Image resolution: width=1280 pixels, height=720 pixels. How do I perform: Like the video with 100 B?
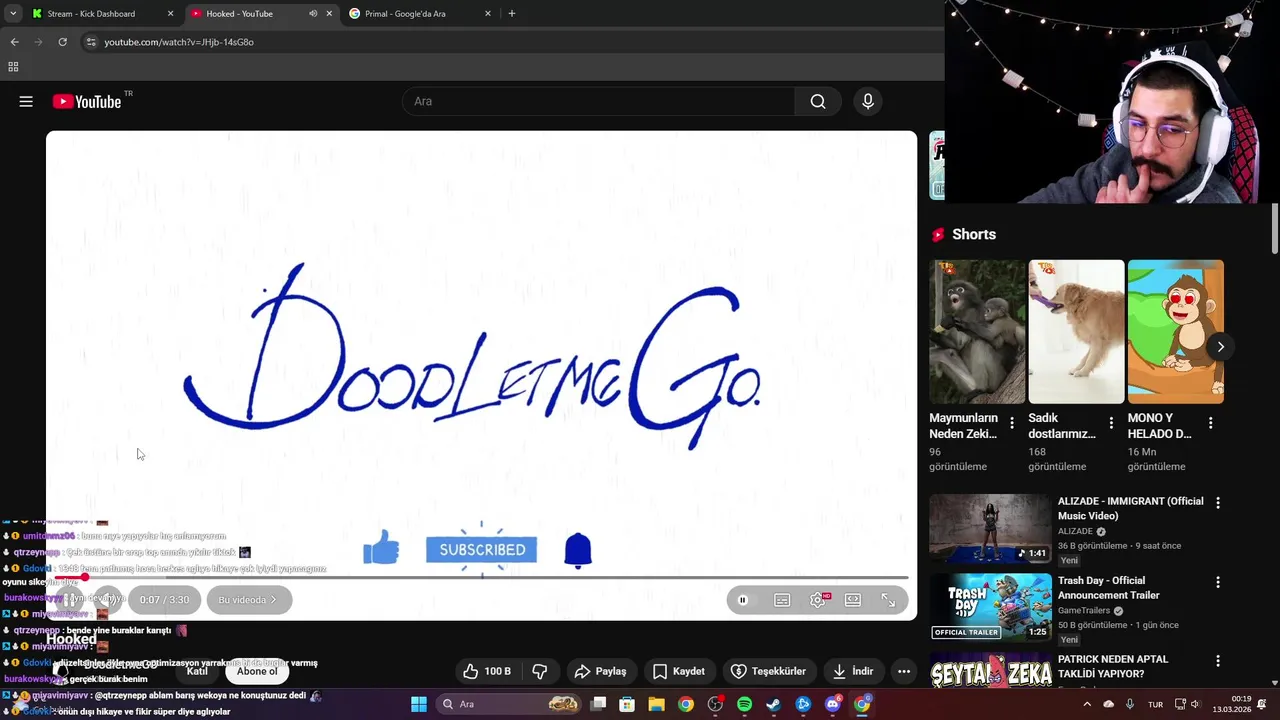point(487,671)
